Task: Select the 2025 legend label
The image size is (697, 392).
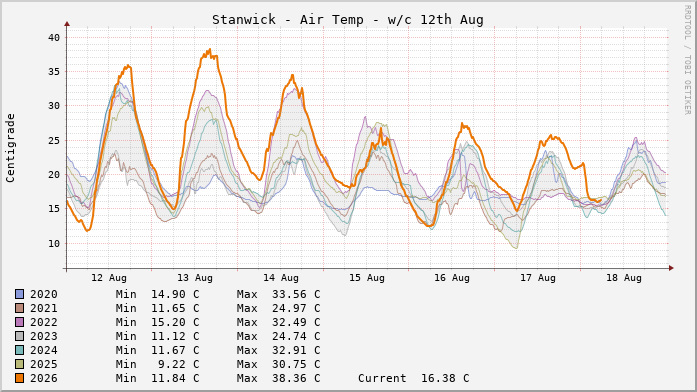Action: click(44, 364)
